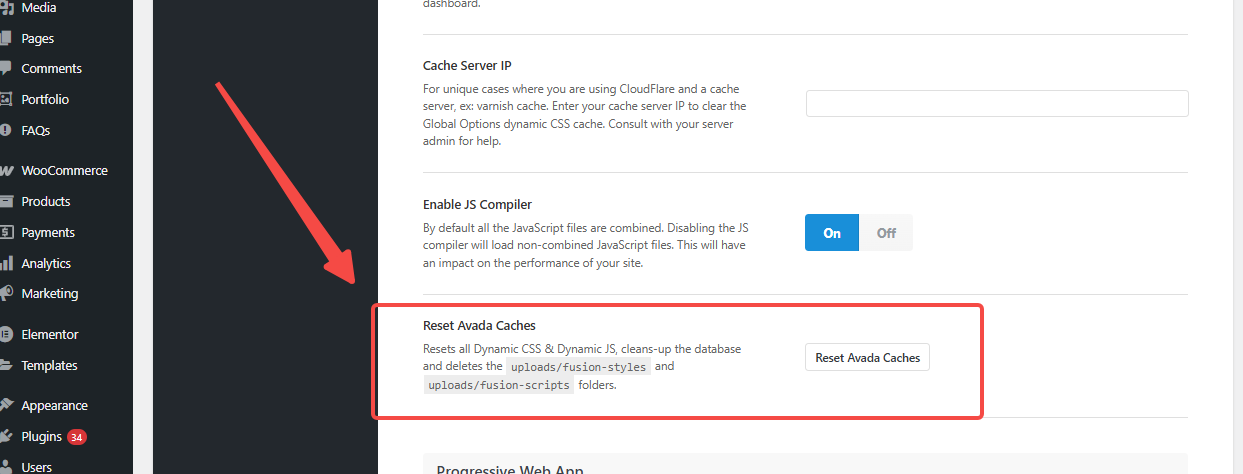The image size is (1243, 474).
Task: Click the Pages icon in sidebar
Action: click(6, 38)
